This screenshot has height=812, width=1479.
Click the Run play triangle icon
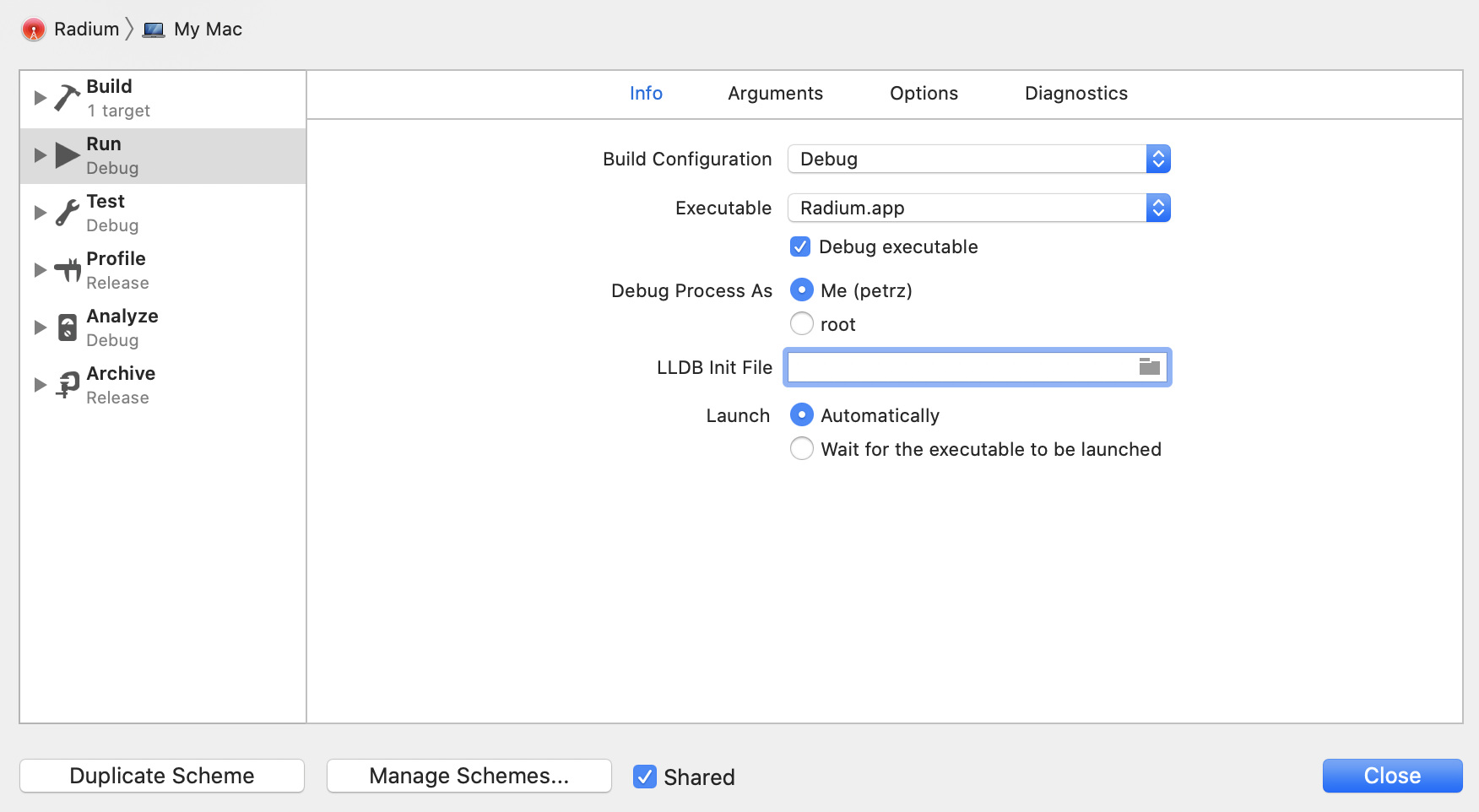coord(67,155)
